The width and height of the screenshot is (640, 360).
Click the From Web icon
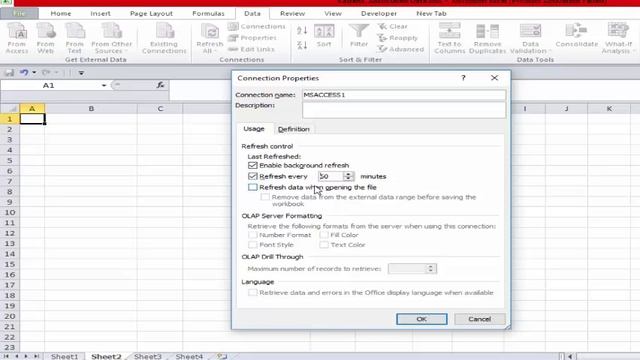[45, 38]
